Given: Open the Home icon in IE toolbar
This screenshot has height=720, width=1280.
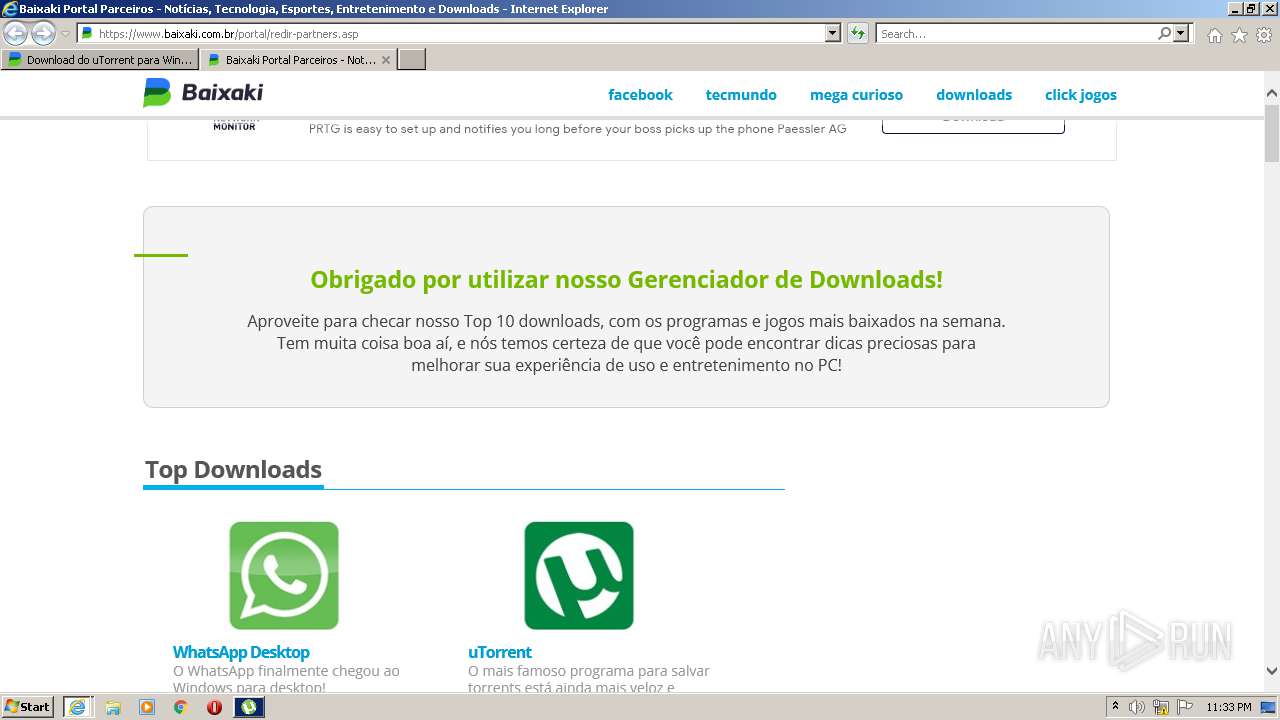Looking at the screenshot, I should (x=1214, y=35).
